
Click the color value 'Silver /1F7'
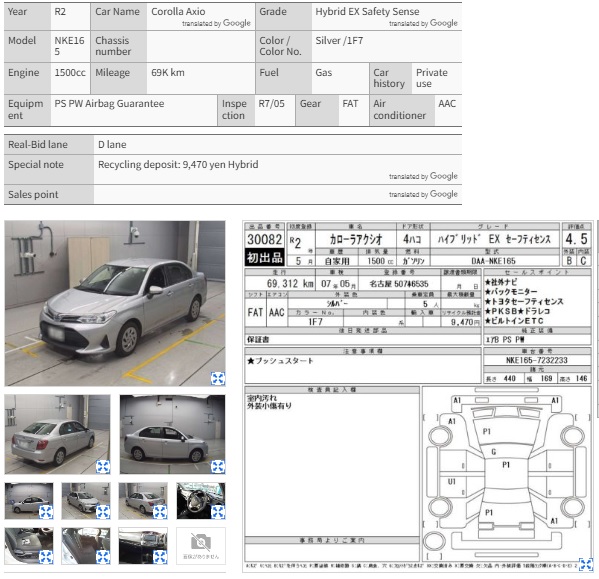(339, 40)
